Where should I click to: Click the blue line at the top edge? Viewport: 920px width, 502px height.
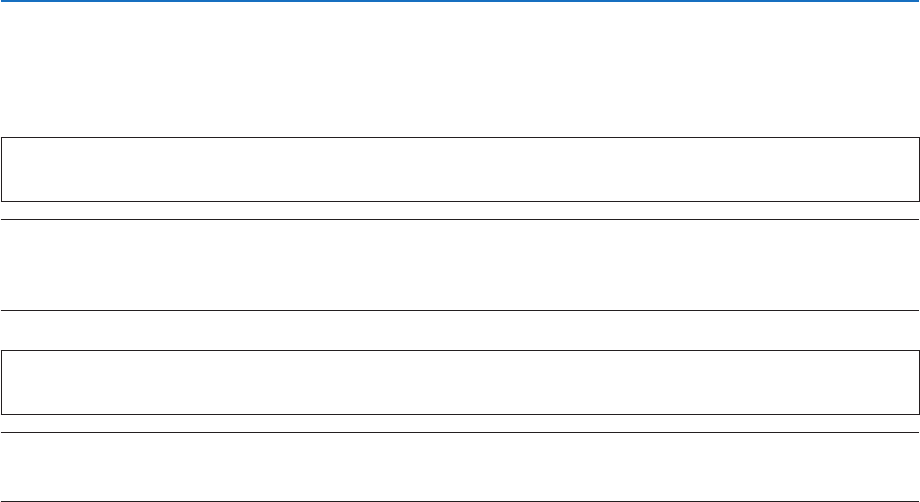[460, 2]
